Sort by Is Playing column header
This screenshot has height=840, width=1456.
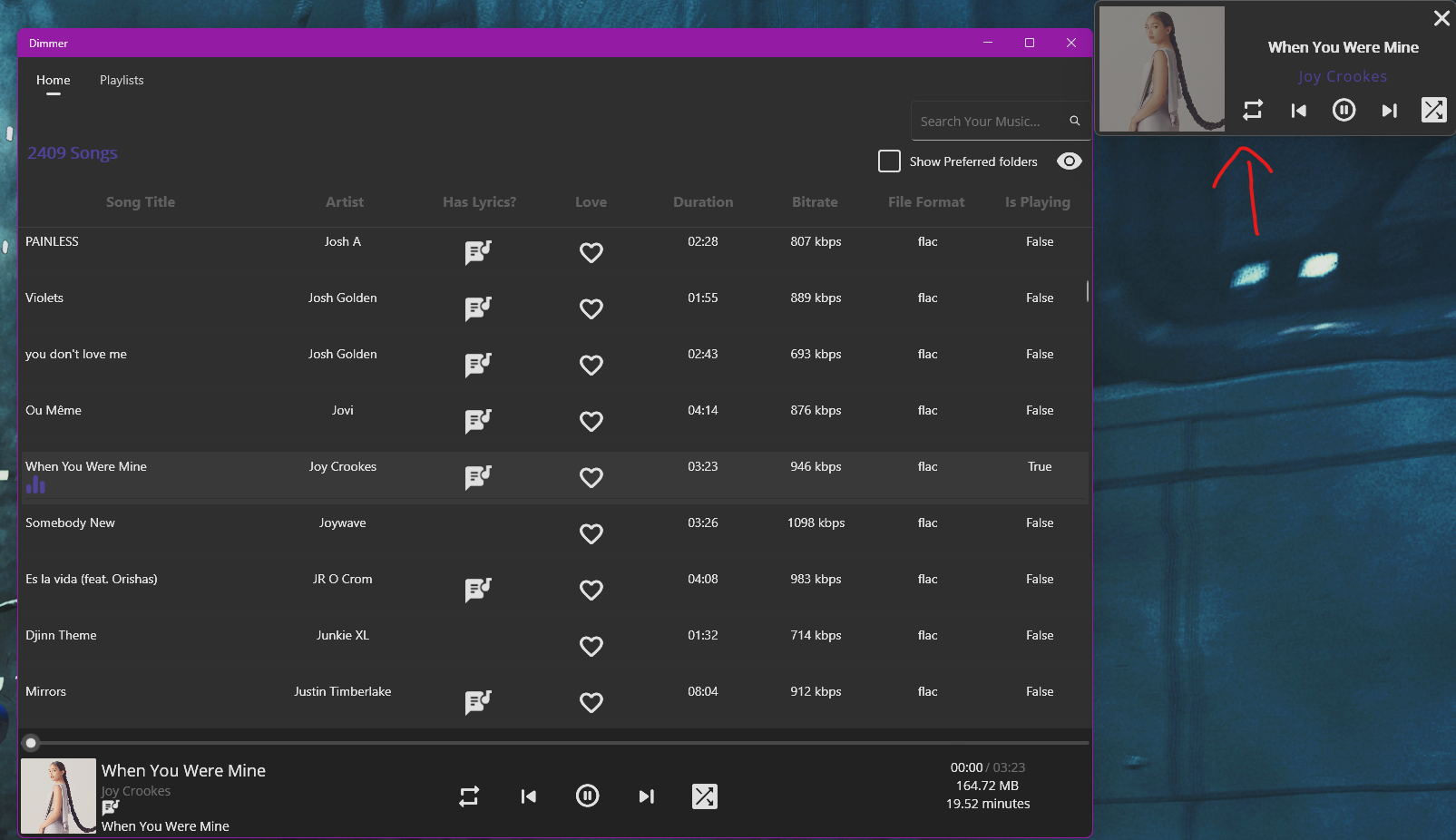click(x=1038, y=202)
